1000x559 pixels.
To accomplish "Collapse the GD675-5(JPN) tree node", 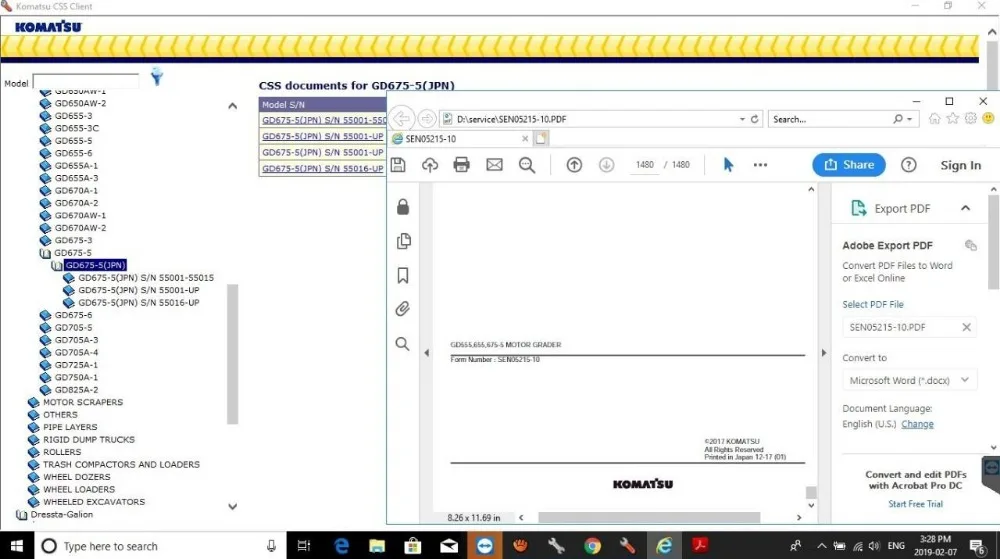I will pyautogui.click(x=57, y=265).
